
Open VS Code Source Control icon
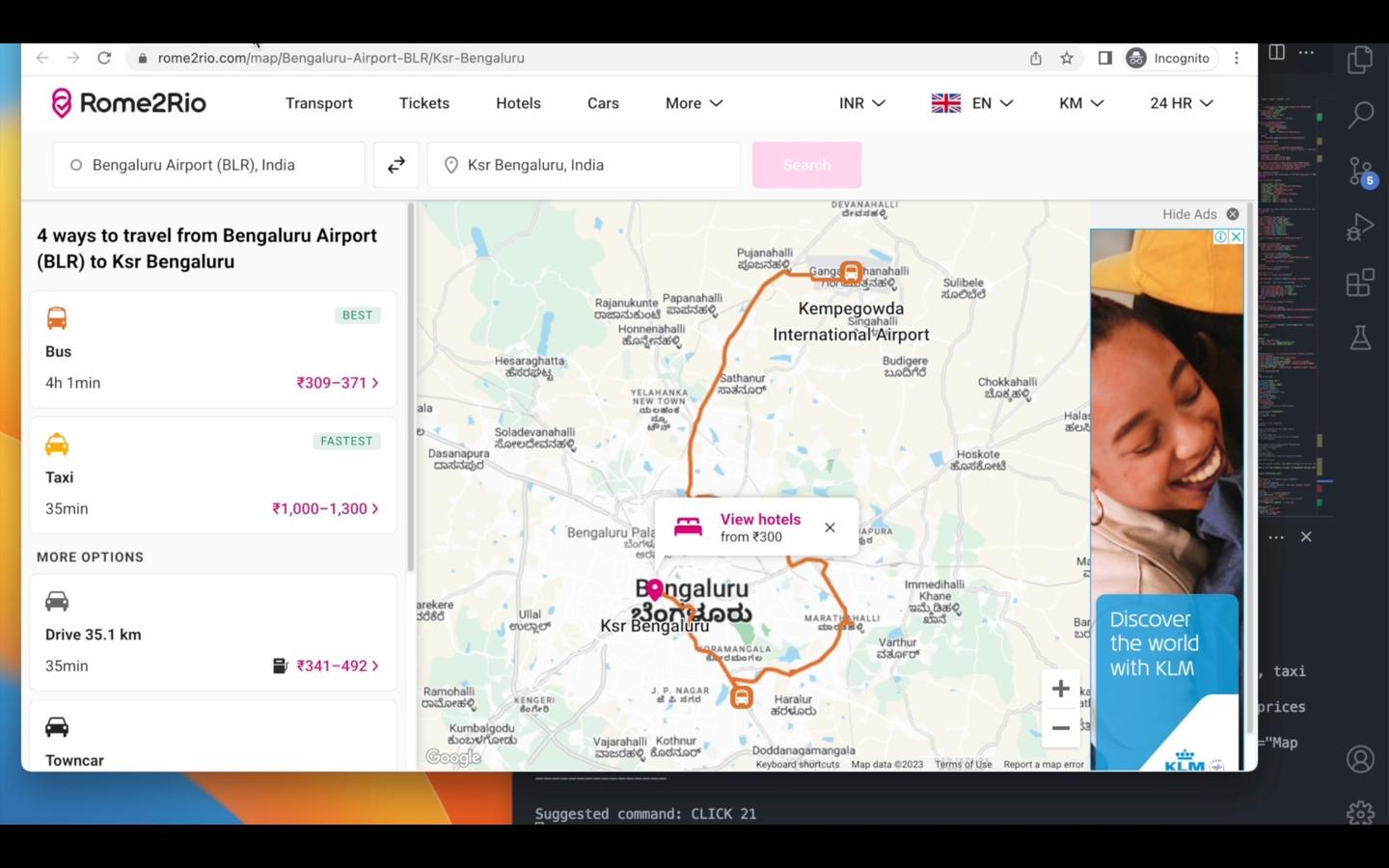[x=1362, y=172]
